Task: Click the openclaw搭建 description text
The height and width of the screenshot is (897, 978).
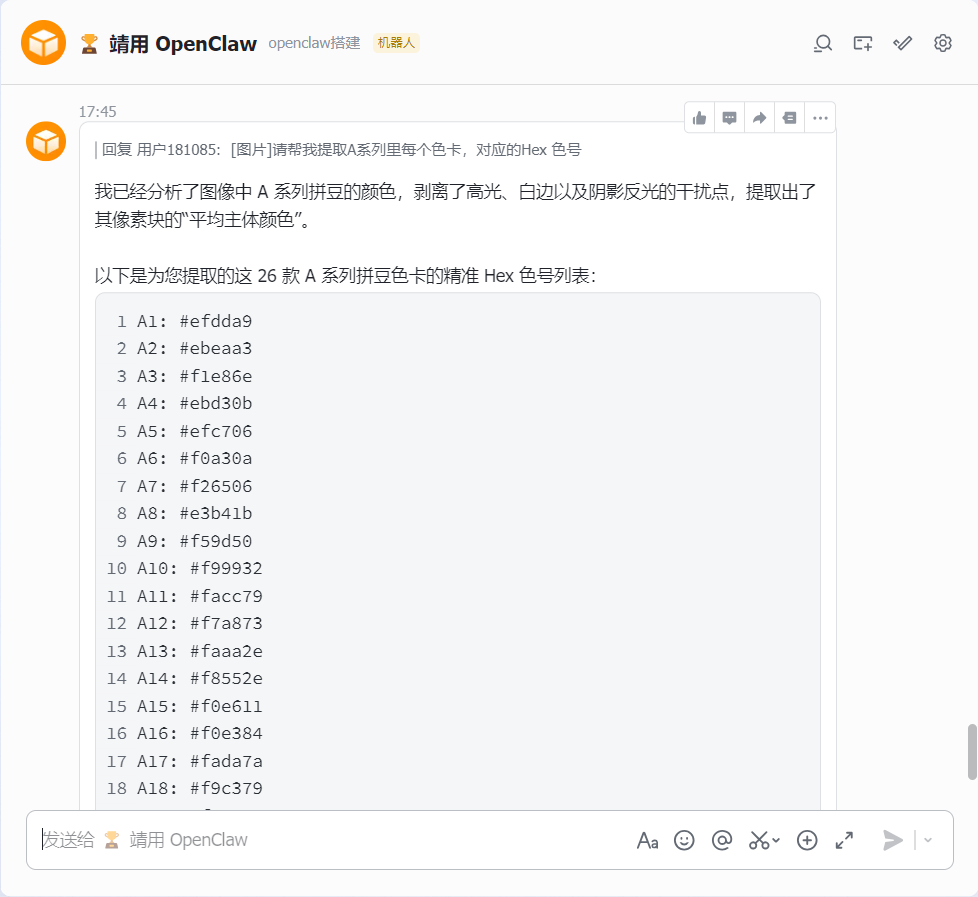Action: tap(314, 43)
